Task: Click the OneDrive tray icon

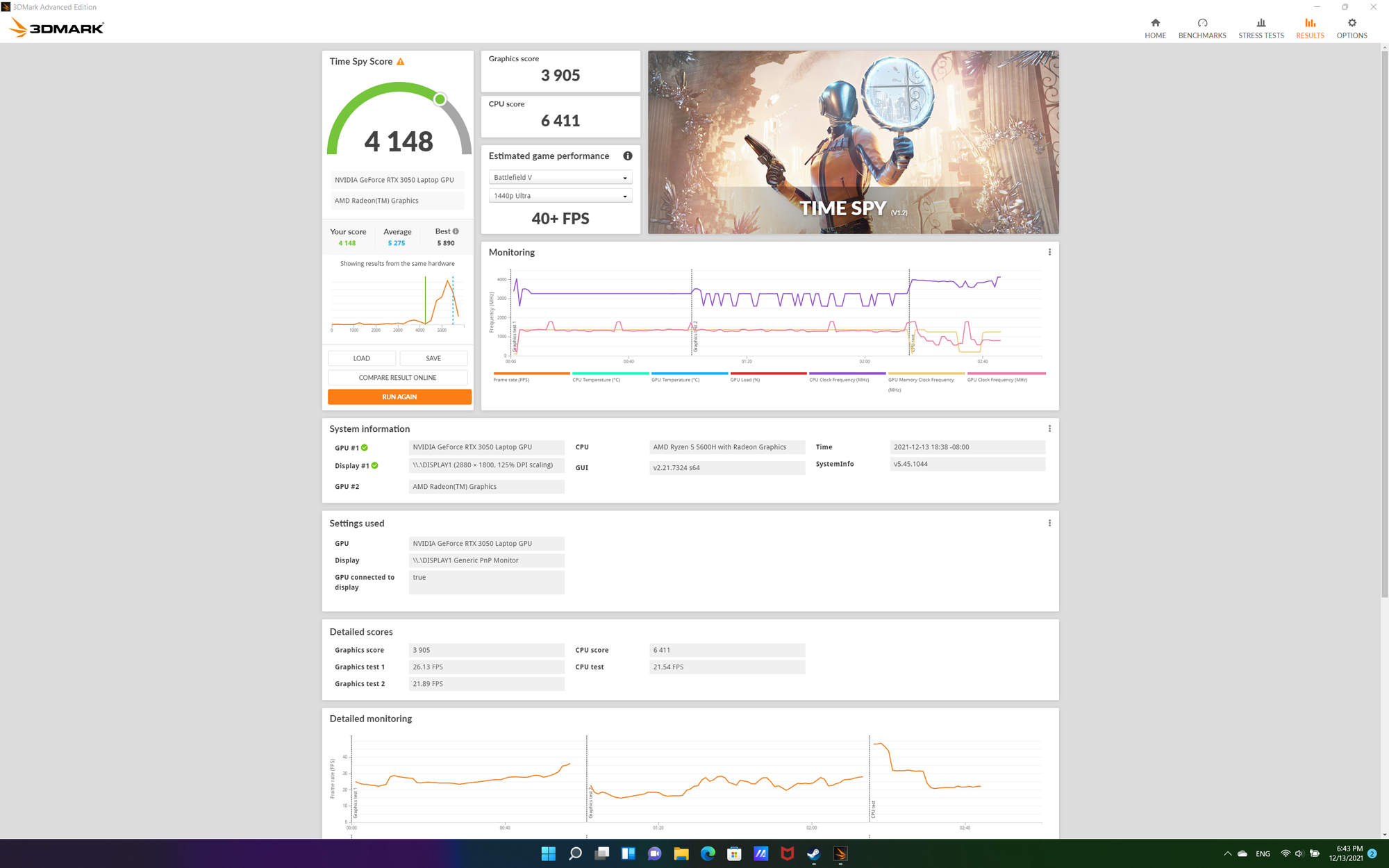Action: click(x=1242, y=853)
